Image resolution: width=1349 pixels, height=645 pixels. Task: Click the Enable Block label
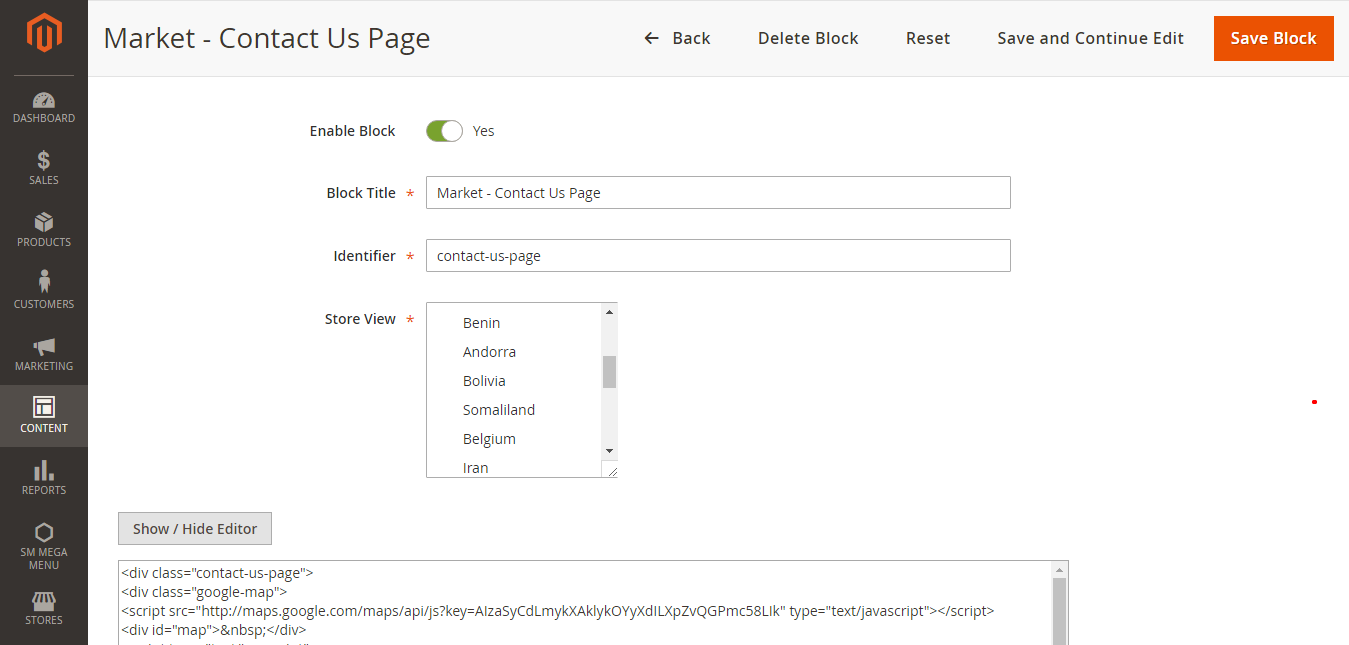click(352, 131)
